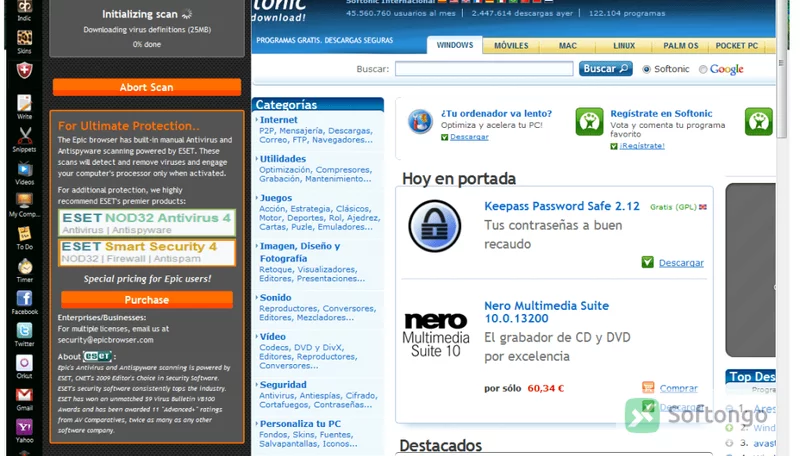Open Twitter from the sidebar

tap(24, 335)
